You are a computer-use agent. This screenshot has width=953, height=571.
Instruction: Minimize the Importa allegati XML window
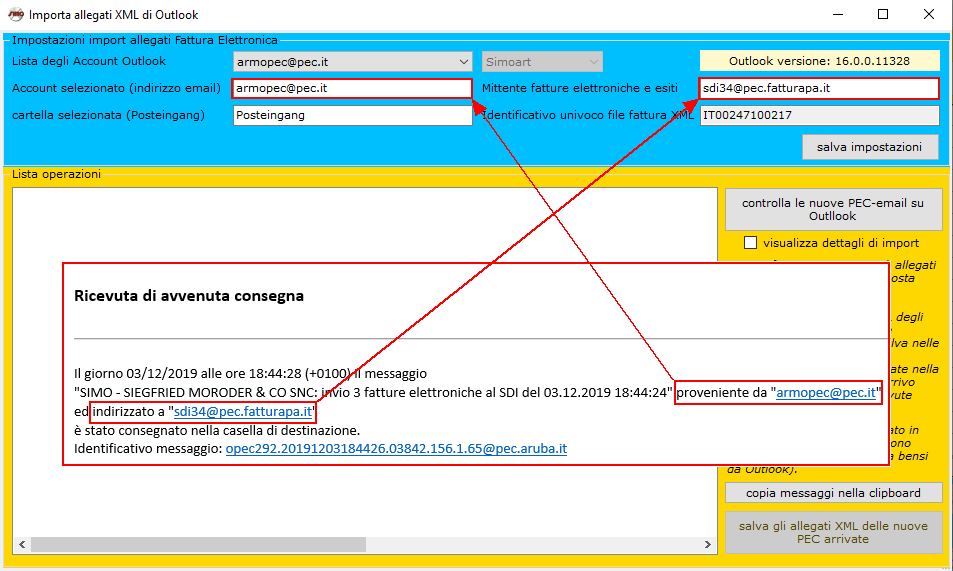(x=837, y=15)
